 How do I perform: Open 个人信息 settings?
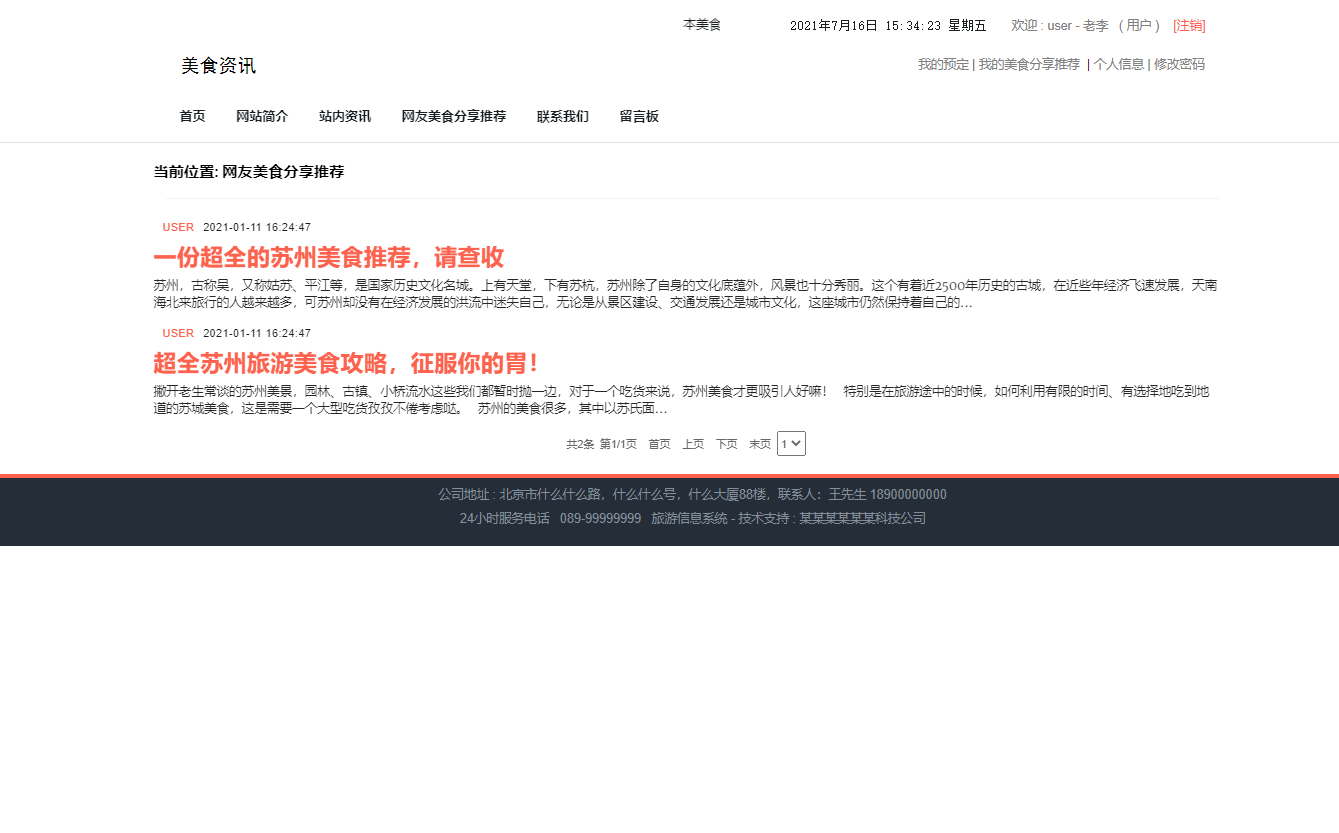(1119, 64)
